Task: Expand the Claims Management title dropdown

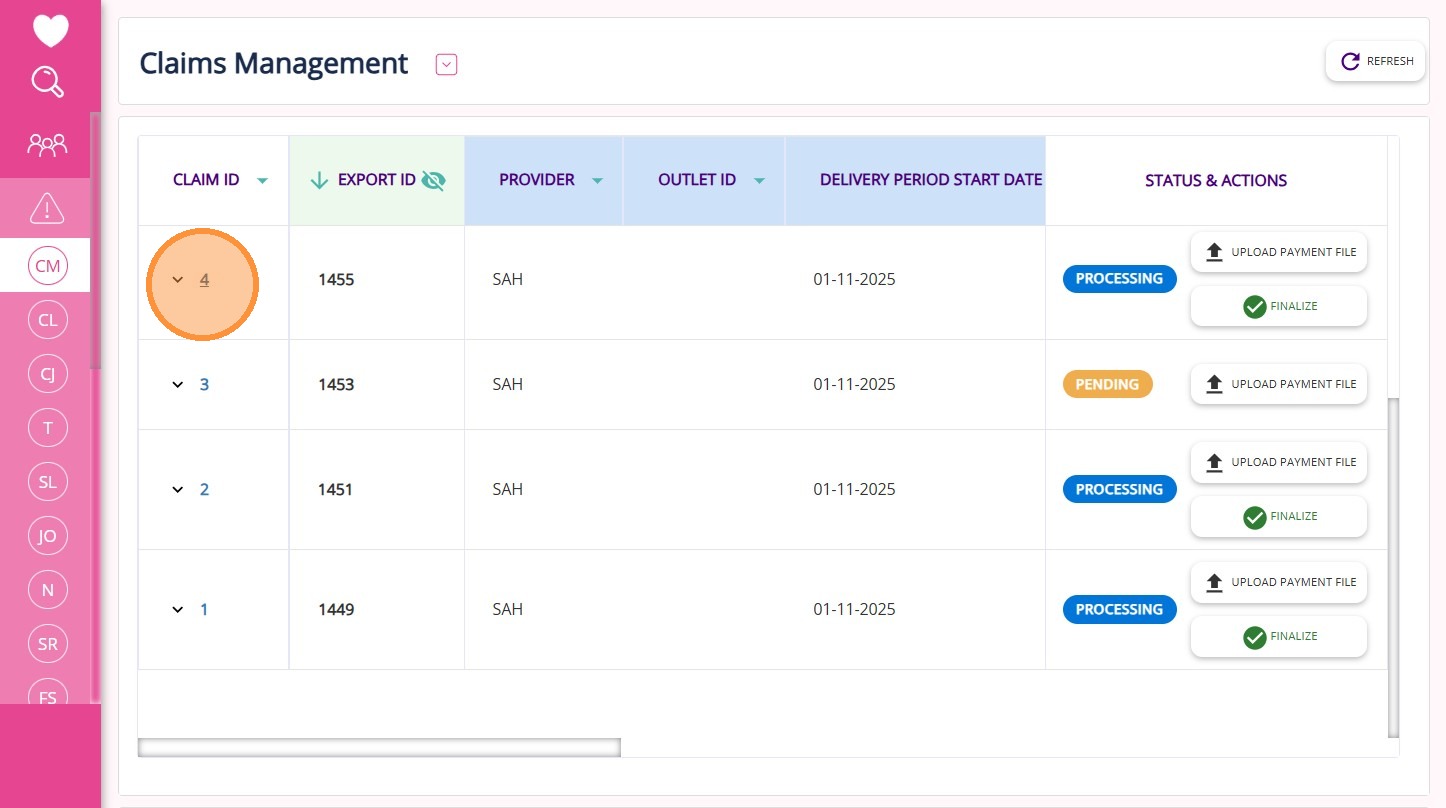Action: (447, 65)
